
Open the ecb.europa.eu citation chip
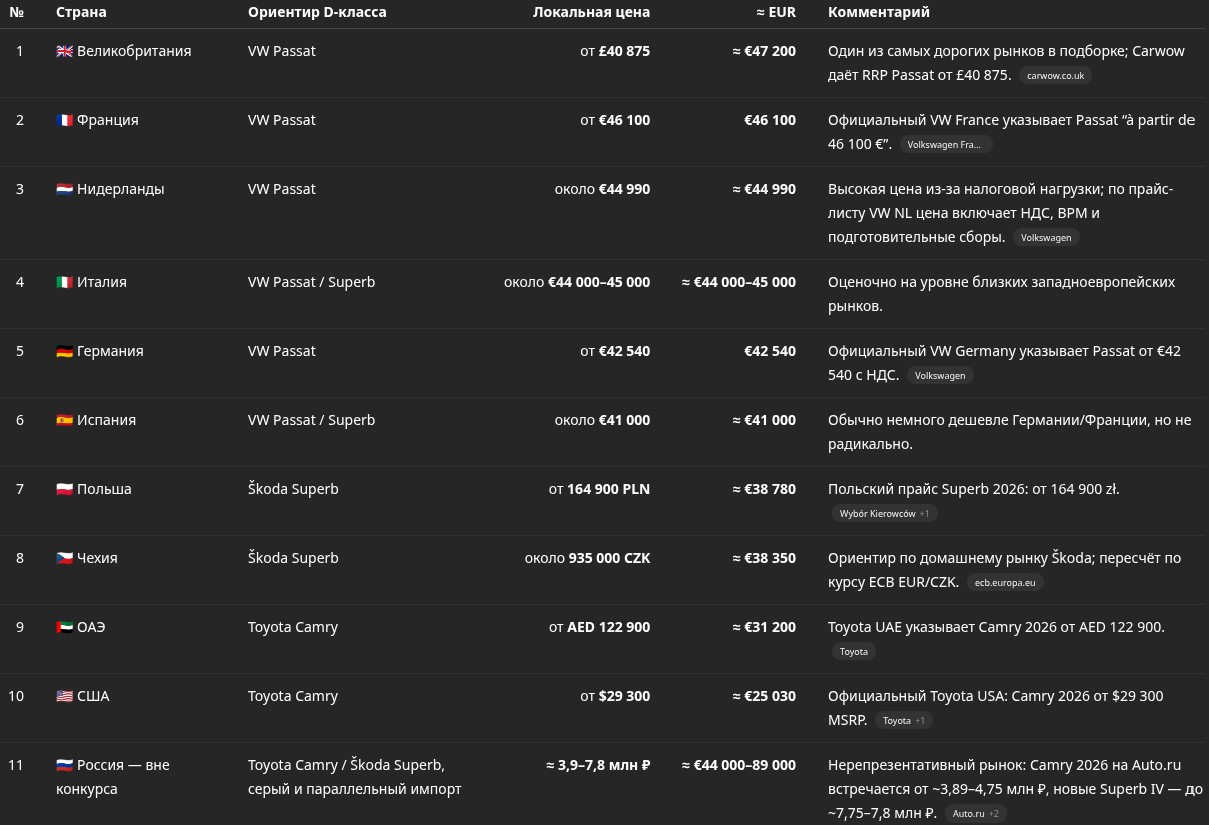click(x=1005, y=583)
